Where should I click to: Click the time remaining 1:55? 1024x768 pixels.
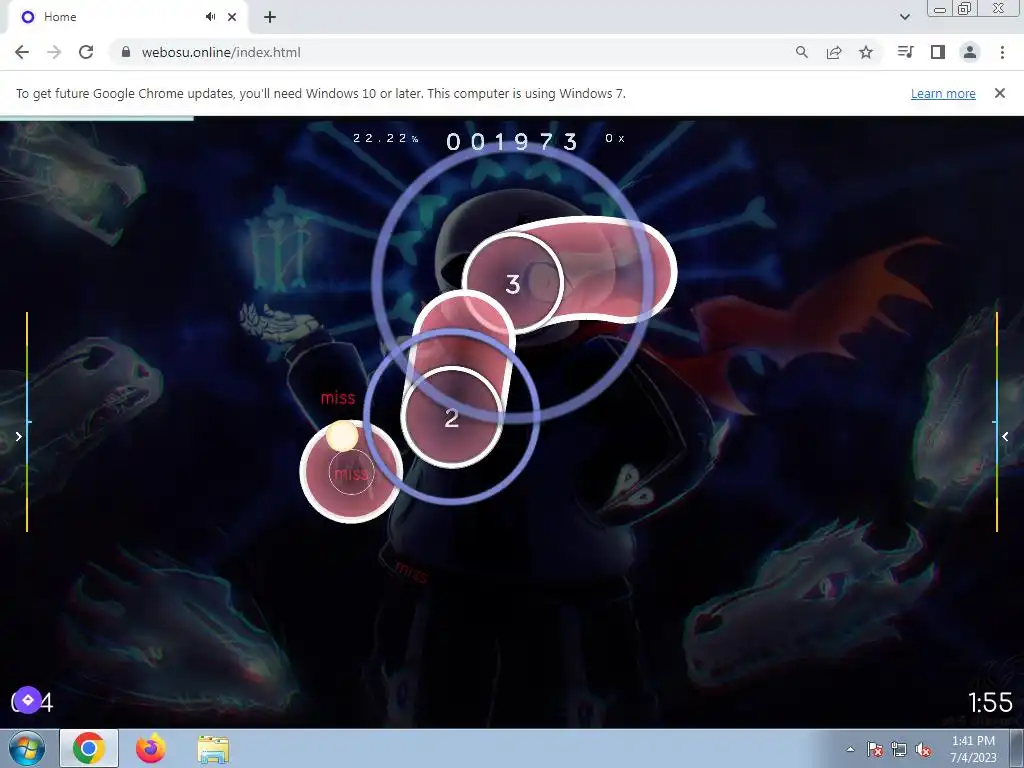[990, 703]
